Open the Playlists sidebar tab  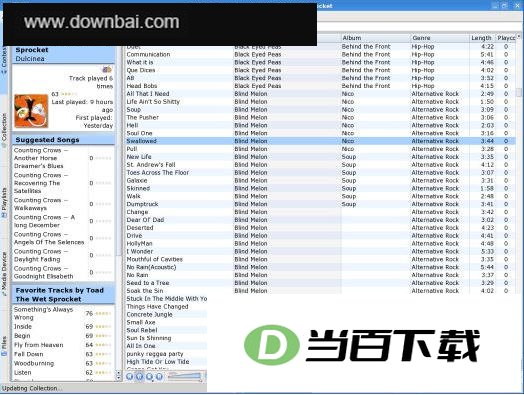pos(4,203)
